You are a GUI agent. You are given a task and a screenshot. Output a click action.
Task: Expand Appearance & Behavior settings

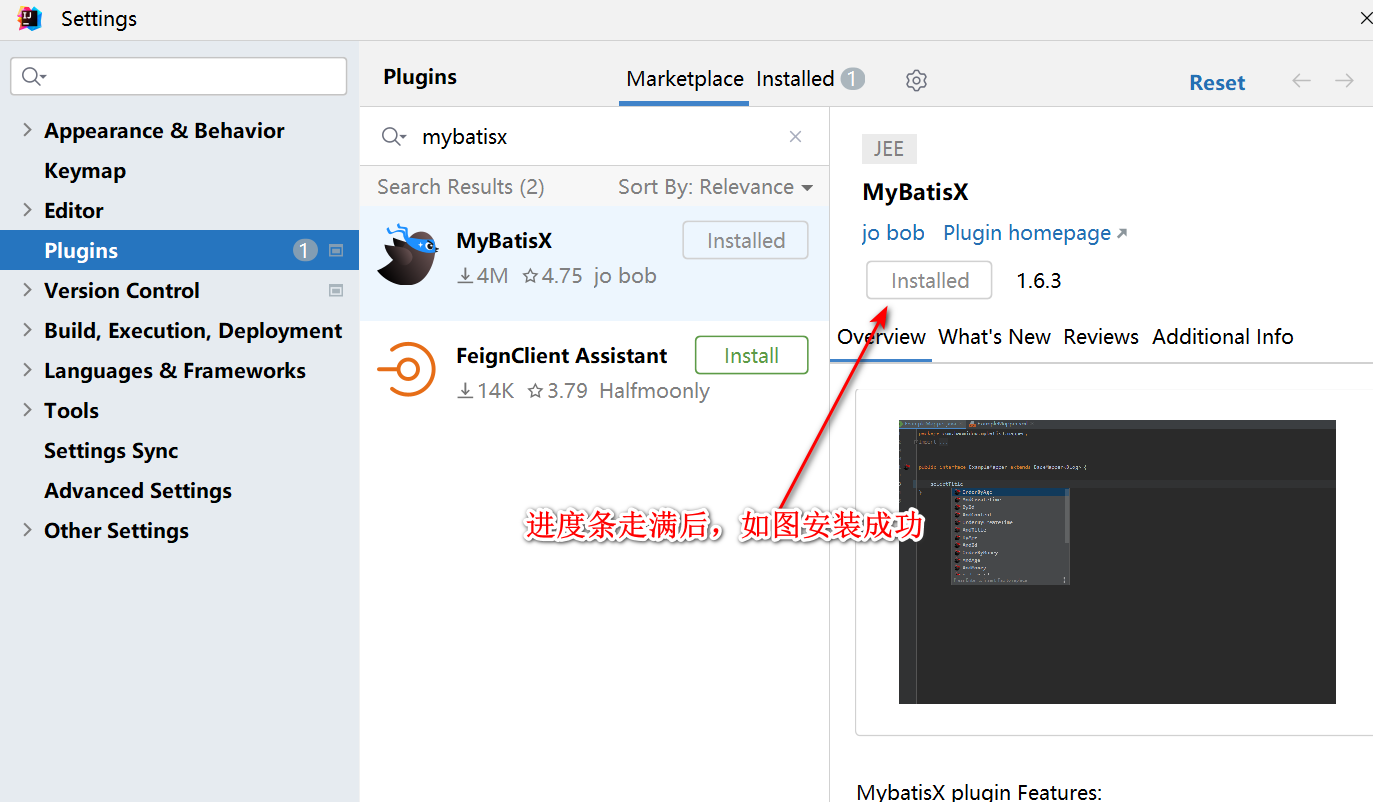click(x=27, y=130)
